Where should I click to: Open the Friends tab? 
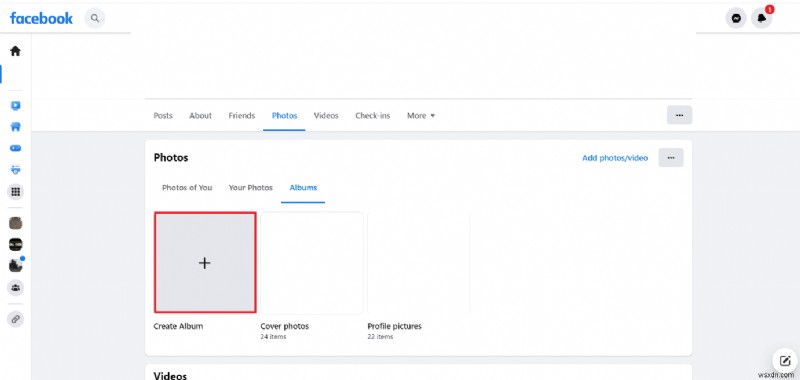click(x=242, y=116)
